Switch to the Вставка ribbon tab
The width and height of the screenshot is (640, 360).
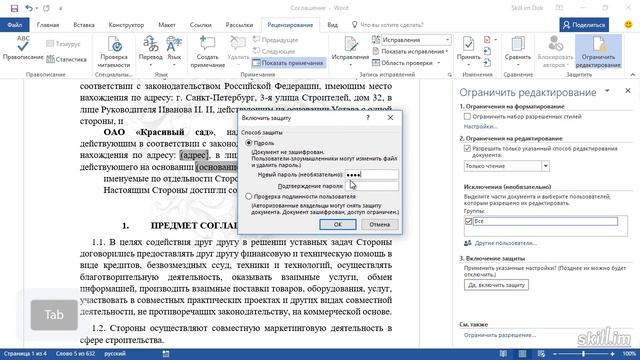point(84,25)
